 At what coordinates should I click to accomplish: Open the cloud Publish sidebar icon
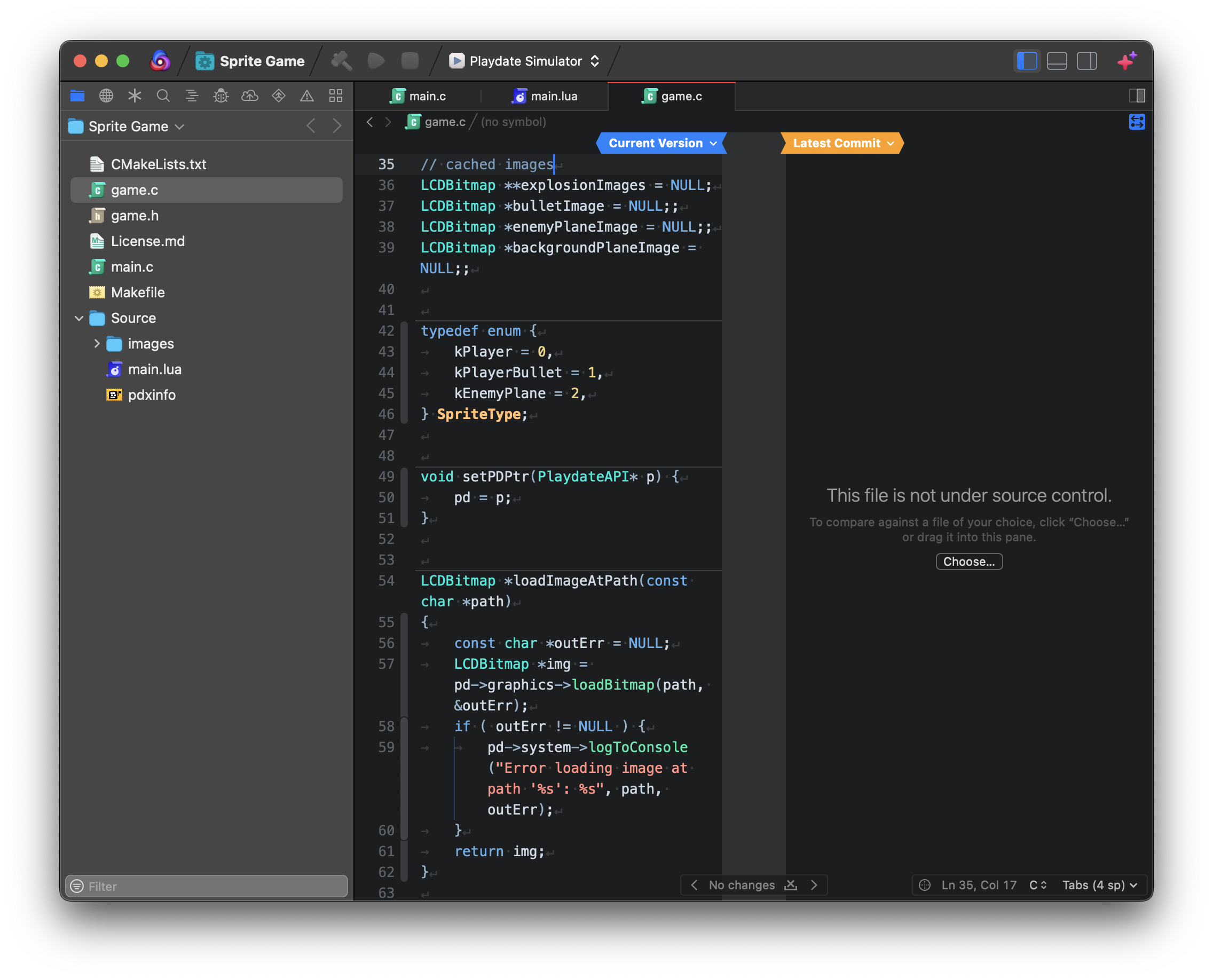pos(250,96)
